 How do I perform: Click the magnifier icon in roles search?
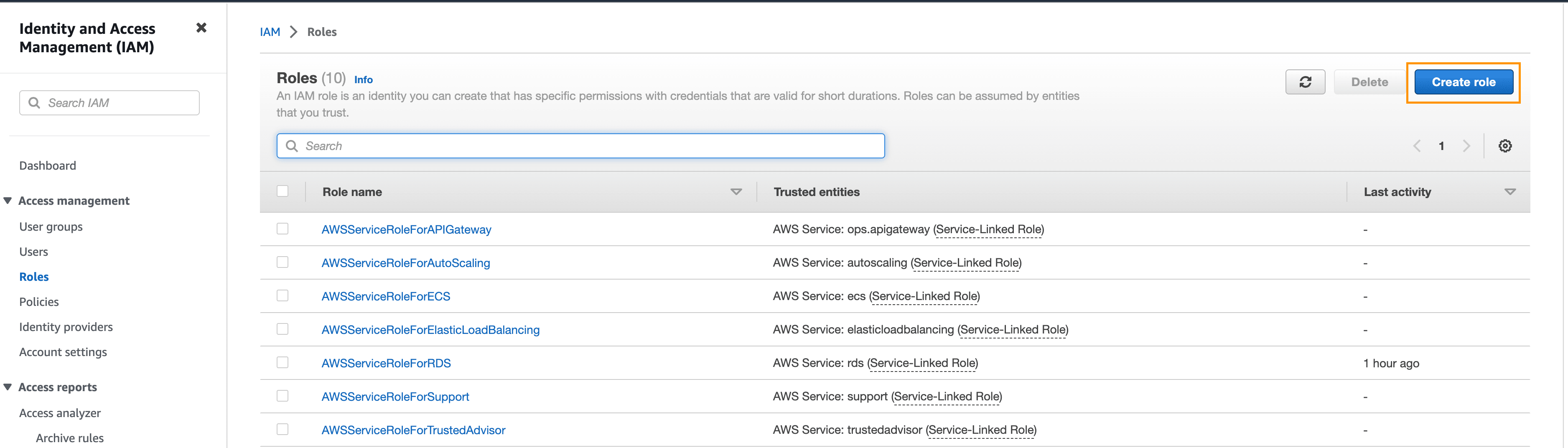click(292, 146)
